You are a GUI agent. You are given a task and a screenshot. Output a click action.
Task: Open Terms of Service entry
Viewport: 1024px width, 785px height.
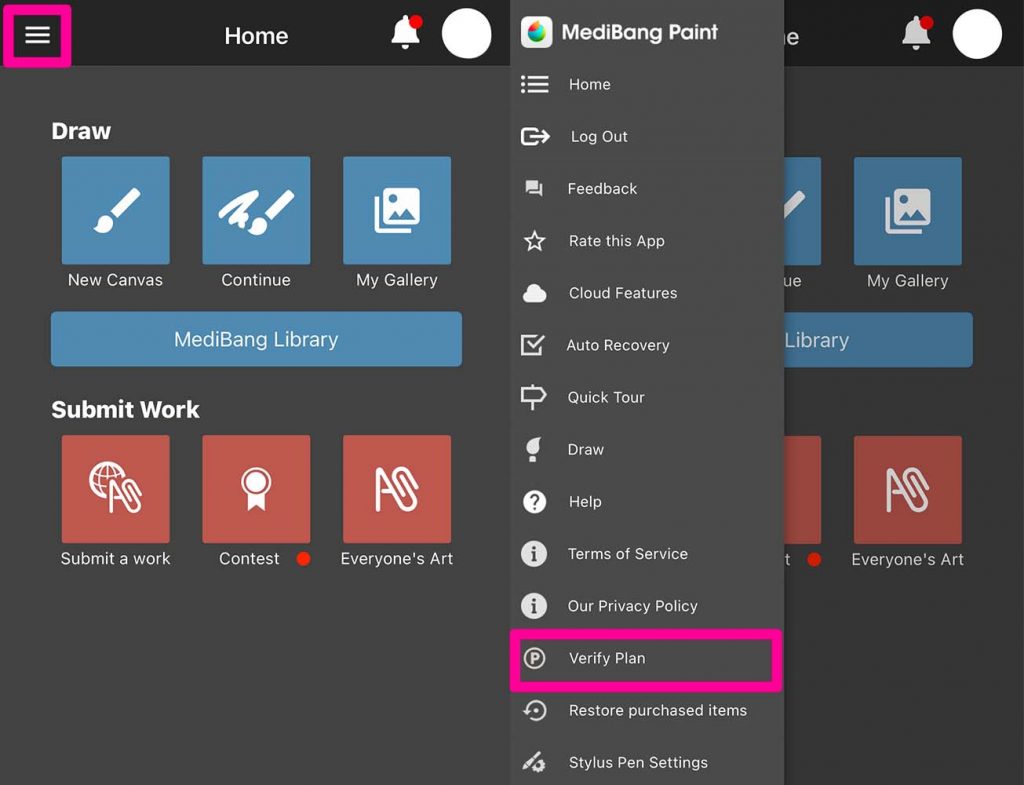(x=647, y=554)
